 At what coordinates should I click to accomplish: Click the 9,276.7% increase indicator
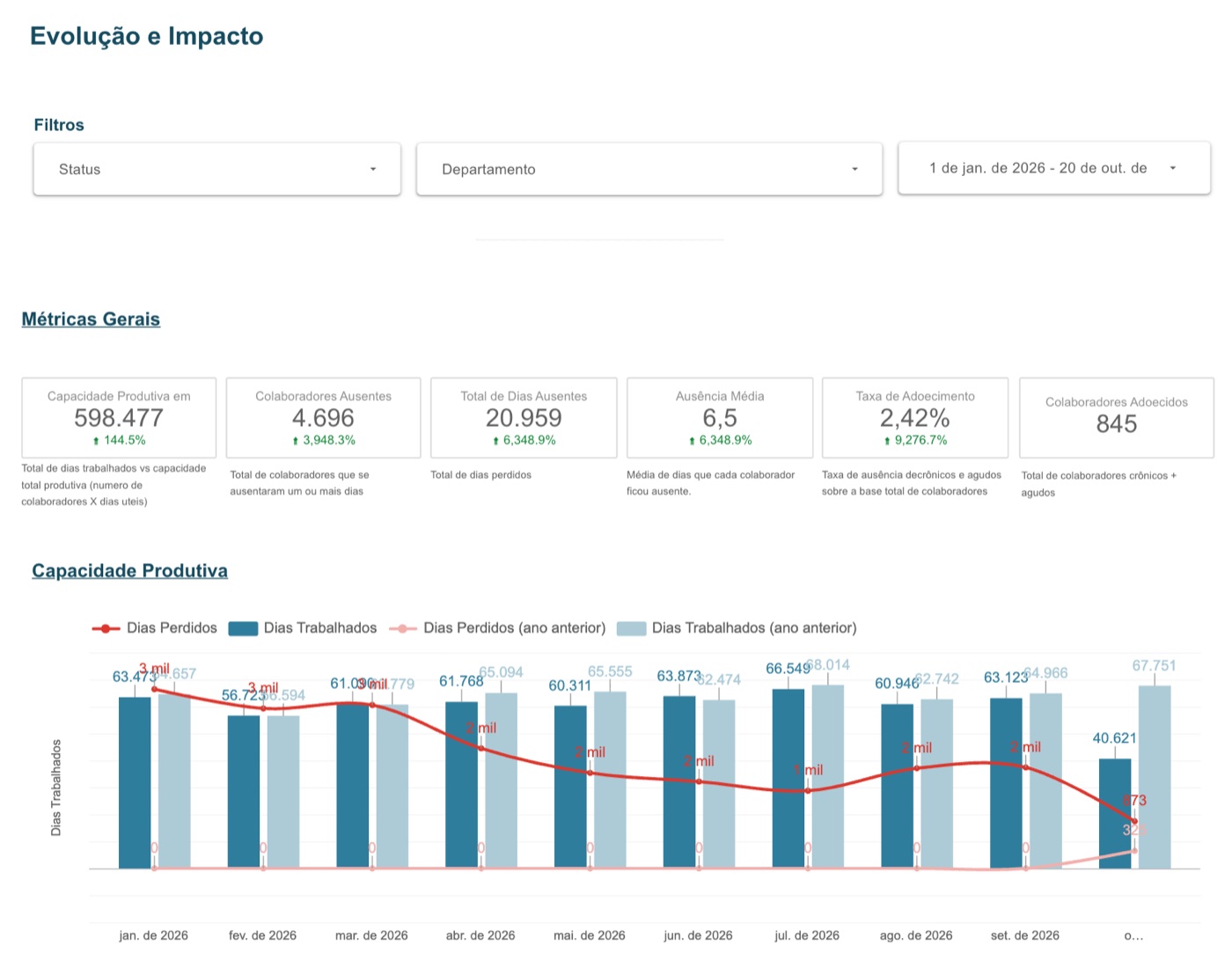point(915,440)
